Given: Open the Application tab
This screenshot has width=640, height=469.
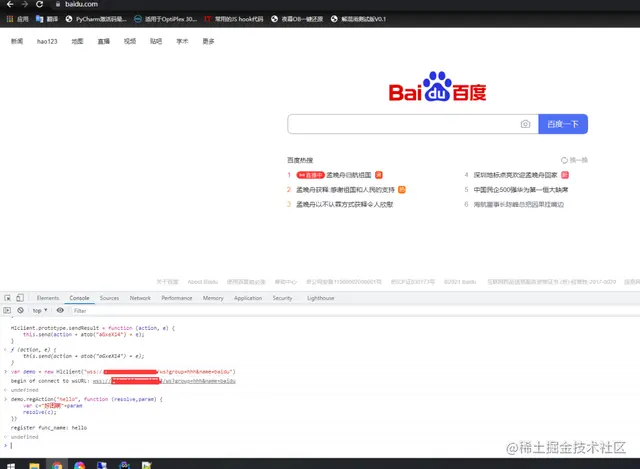Looking at the screenshot, I should pyautogui.click(x=248, y=298).
